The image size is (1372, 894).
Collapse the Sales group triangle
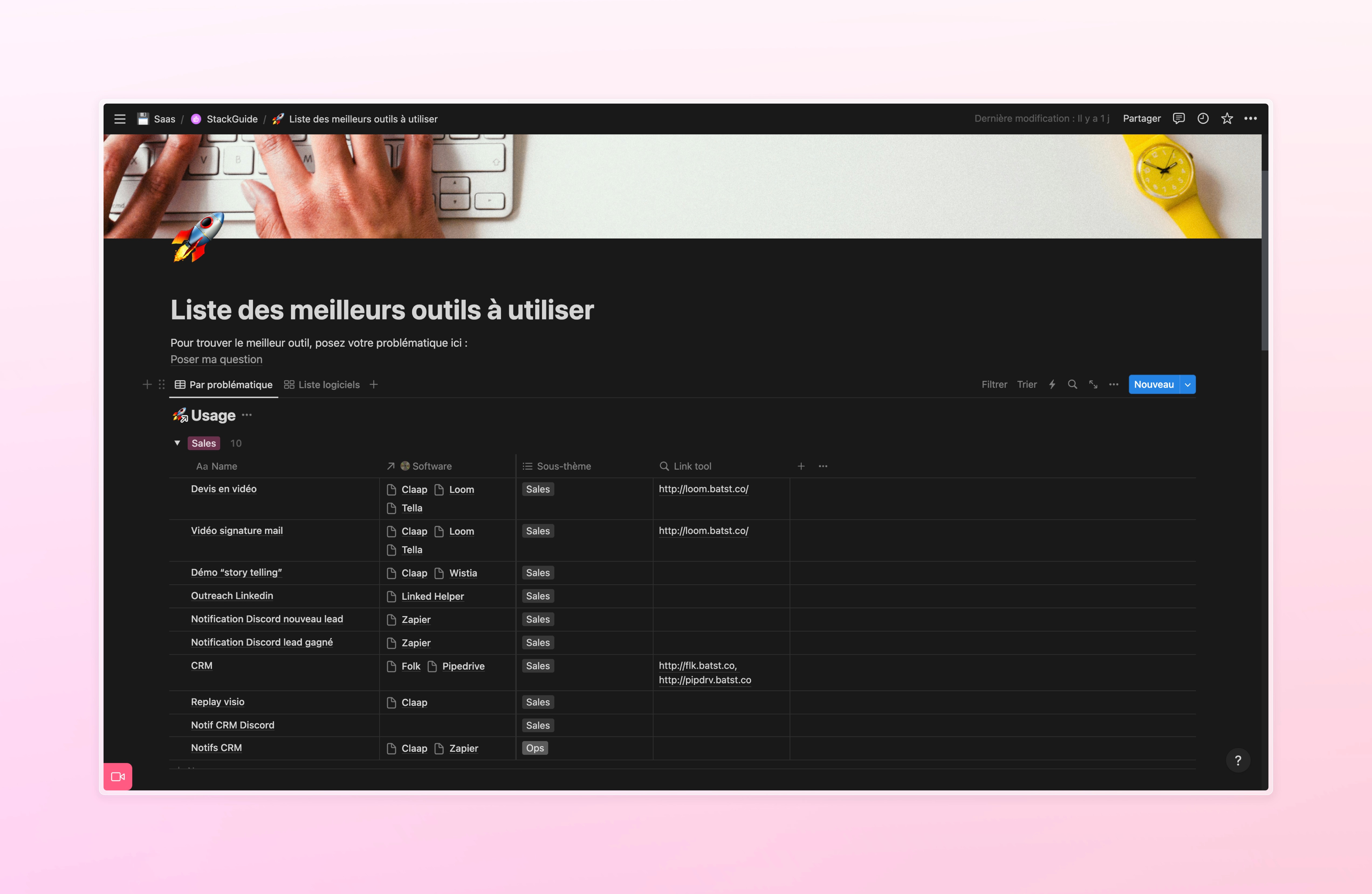(177, 443)
